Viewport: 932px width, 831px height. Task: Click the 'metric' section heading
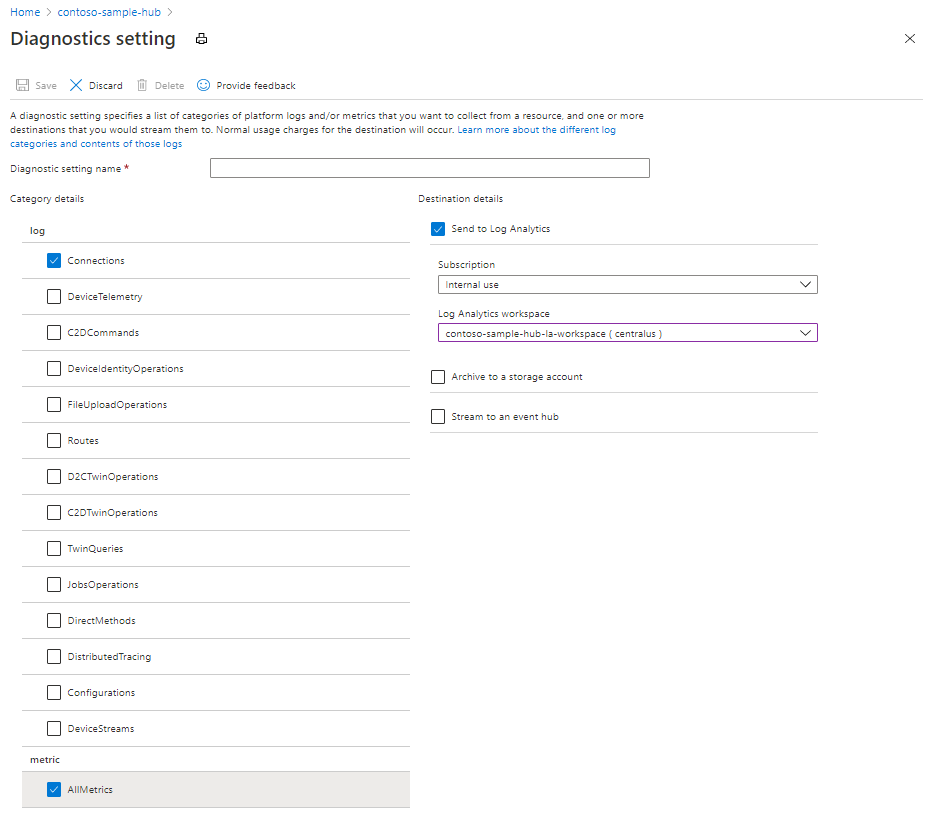[45, 760]
